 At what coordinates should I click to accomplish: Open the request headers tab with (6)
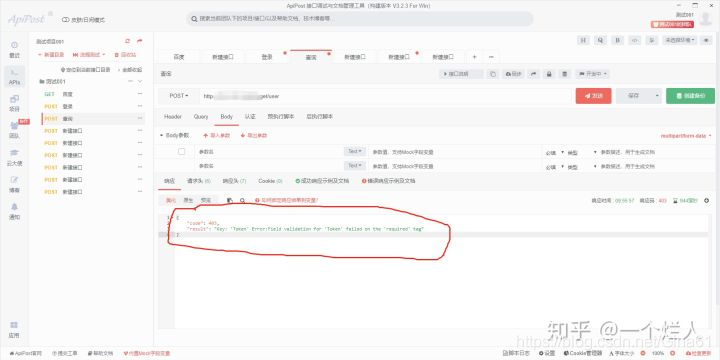(x=198, y=181)
